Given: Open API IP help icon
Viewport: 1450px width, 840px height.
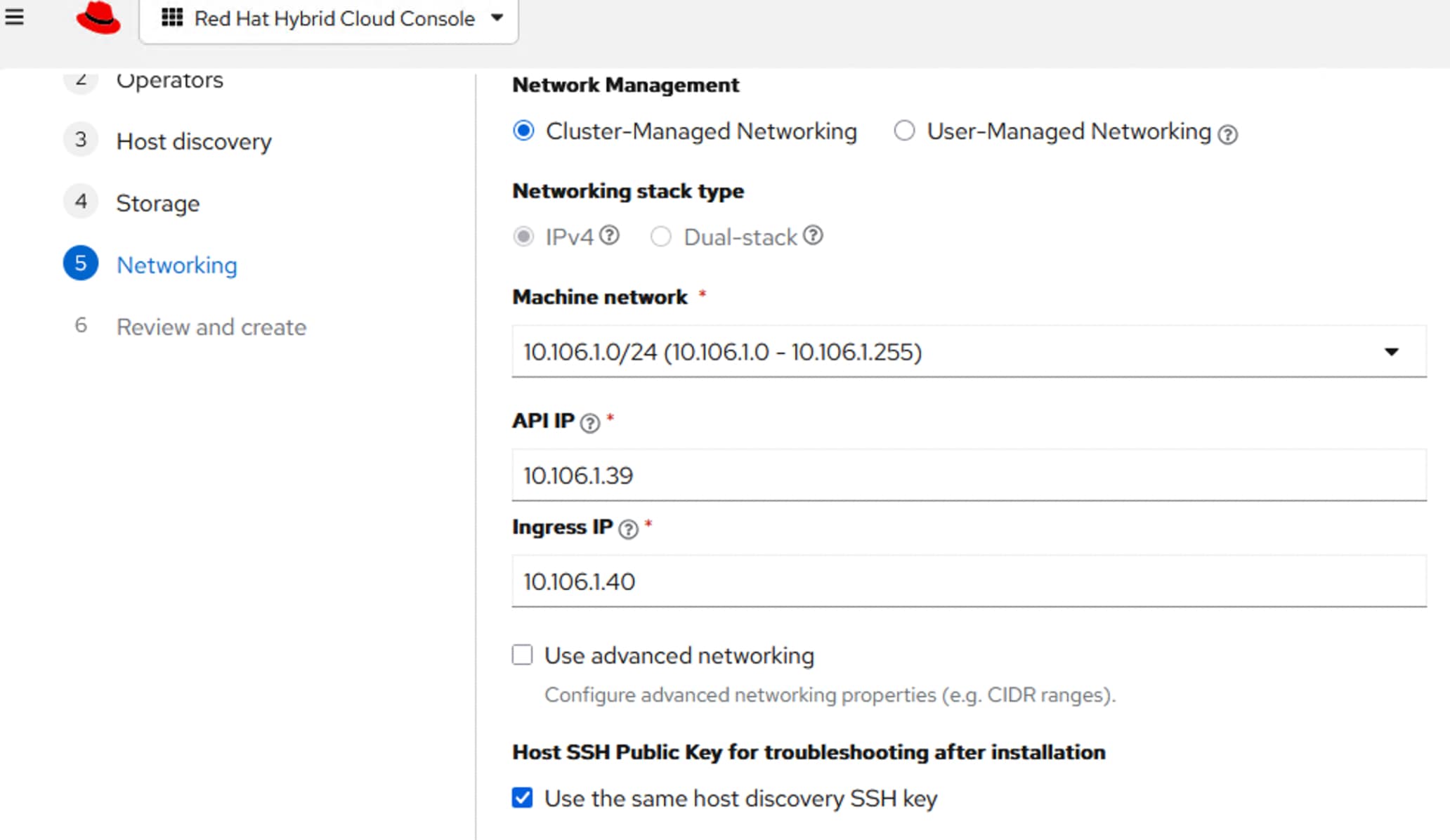Looking at the screenshot, I should pos(590,423).
